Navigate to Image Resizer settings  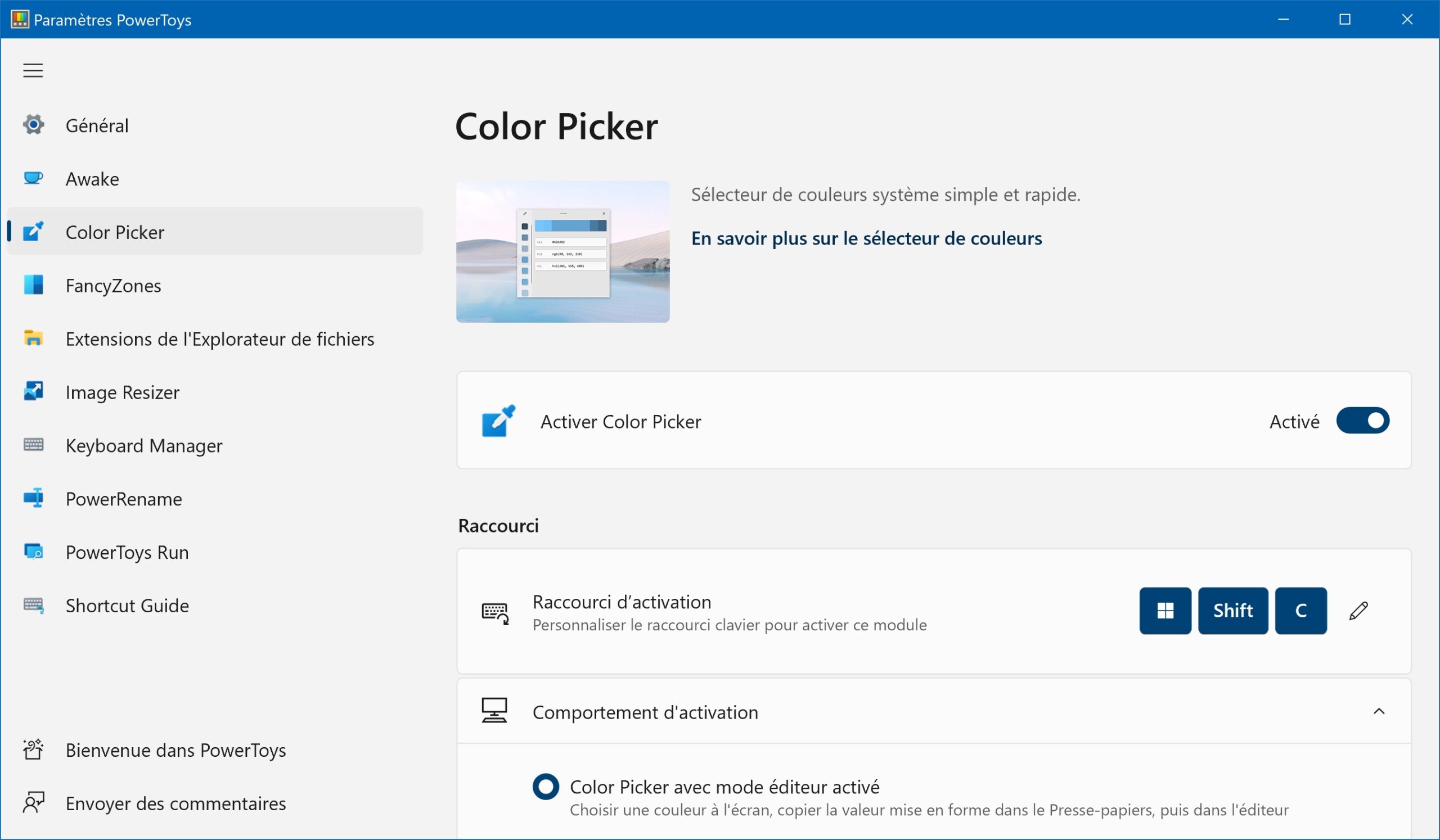pos(215,392)
